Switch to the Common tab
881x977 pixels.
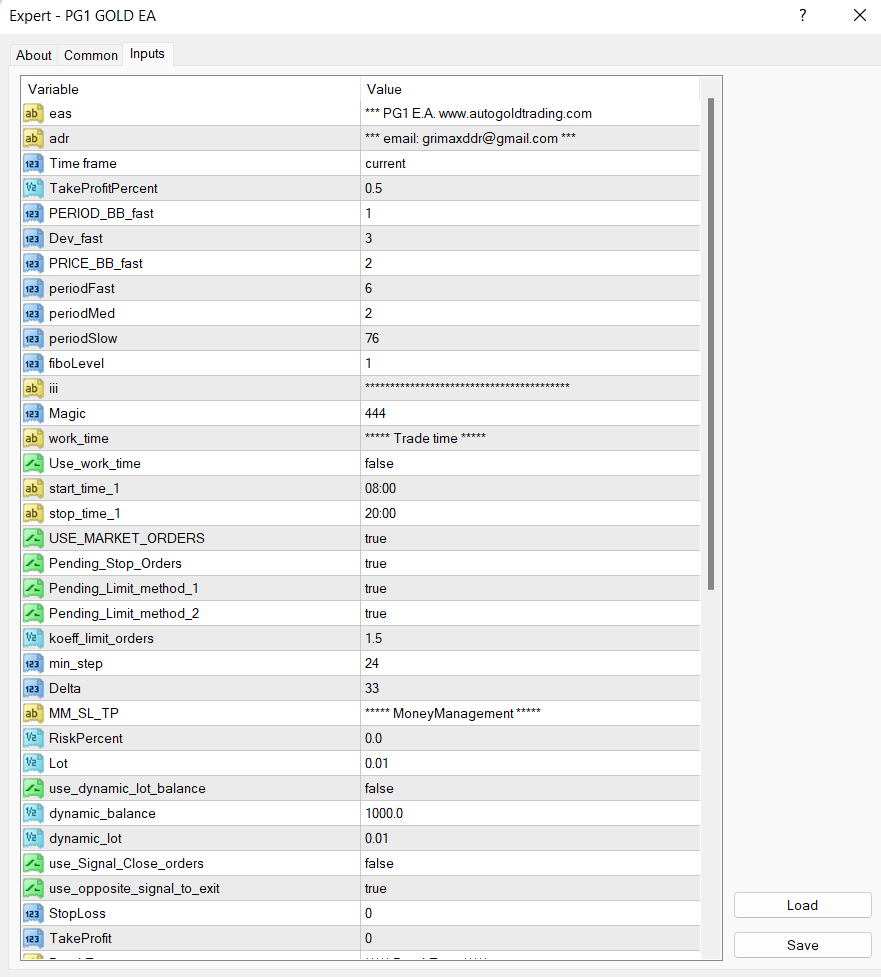(x=91, y=55)
